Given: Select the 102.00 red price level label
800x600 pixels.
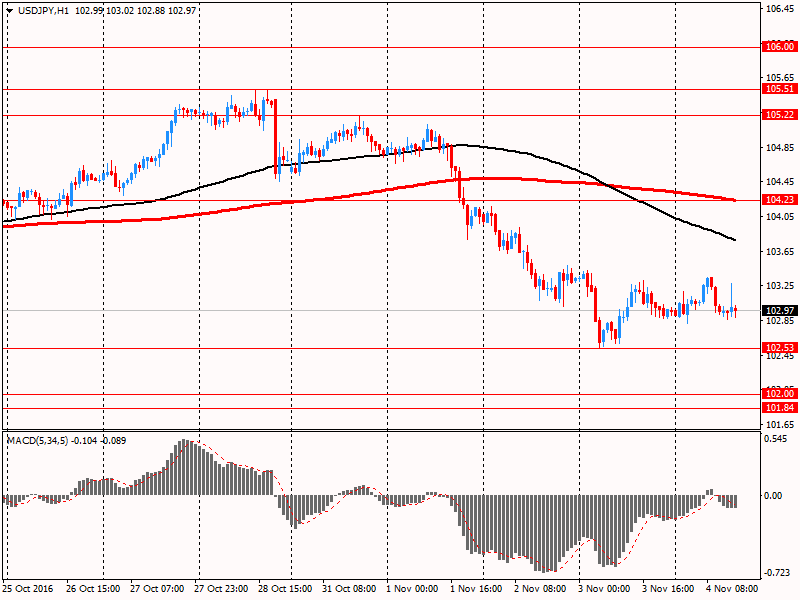Looking at the screenshot, I should [x=780, y=393].
